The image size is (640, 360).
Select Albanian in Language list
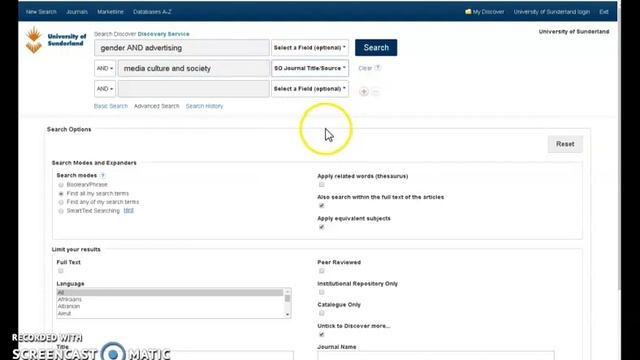tap(170, 307)
